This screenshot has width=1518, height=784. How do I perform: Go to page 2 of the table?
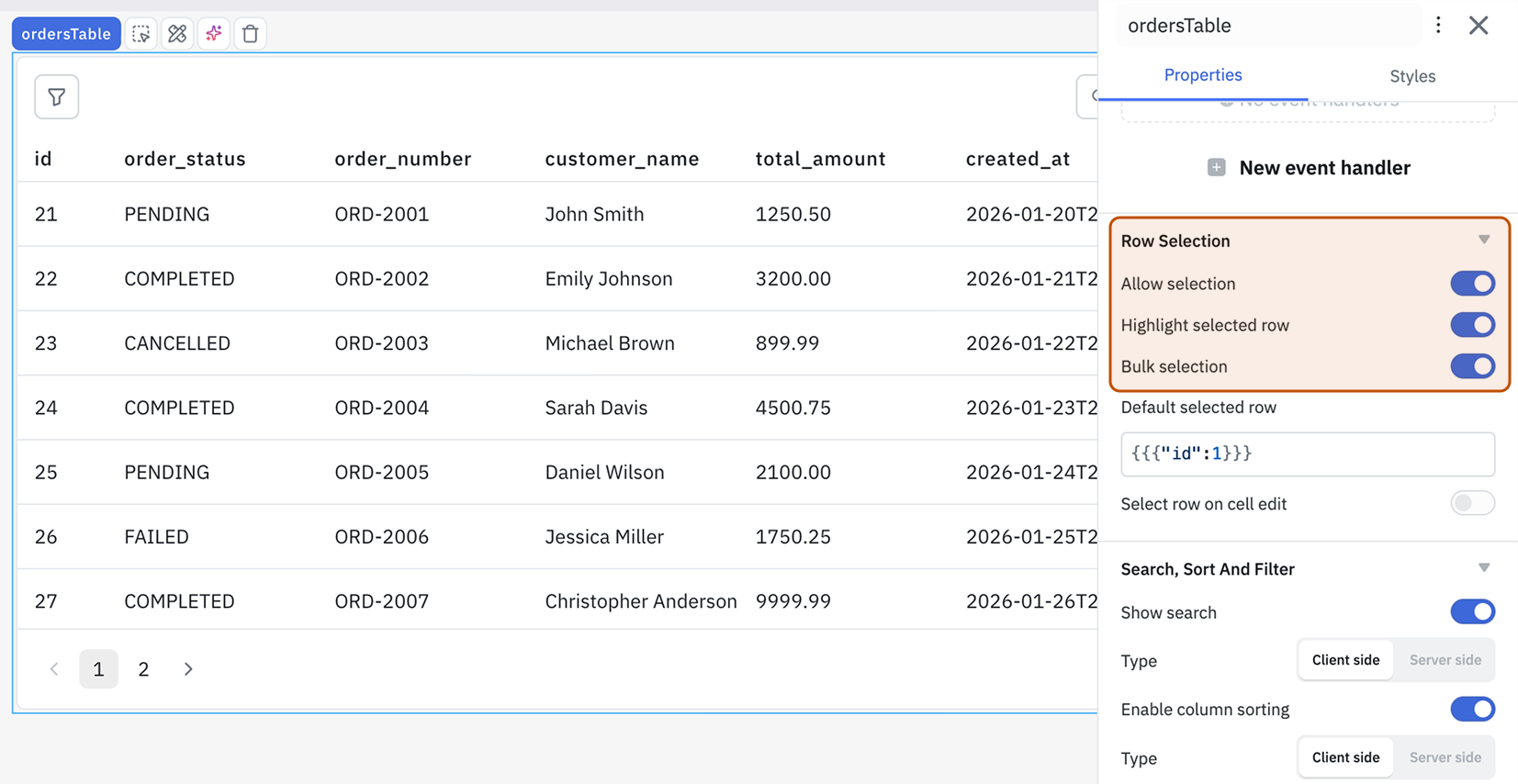point(143,669)
